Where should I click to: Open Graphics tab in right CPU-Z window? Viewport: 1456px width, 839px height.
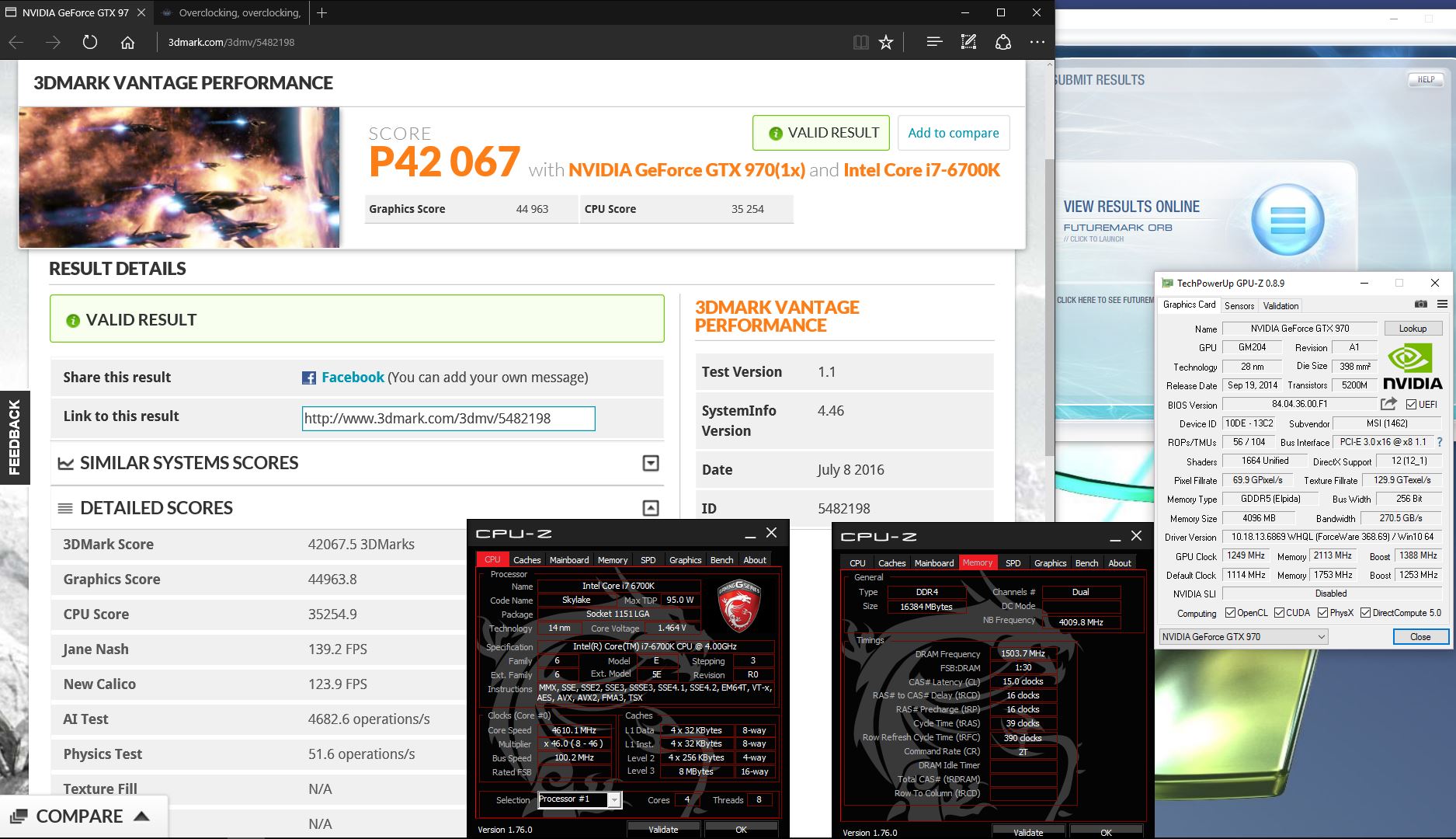pyautogui.click(x=1050, y=562)
